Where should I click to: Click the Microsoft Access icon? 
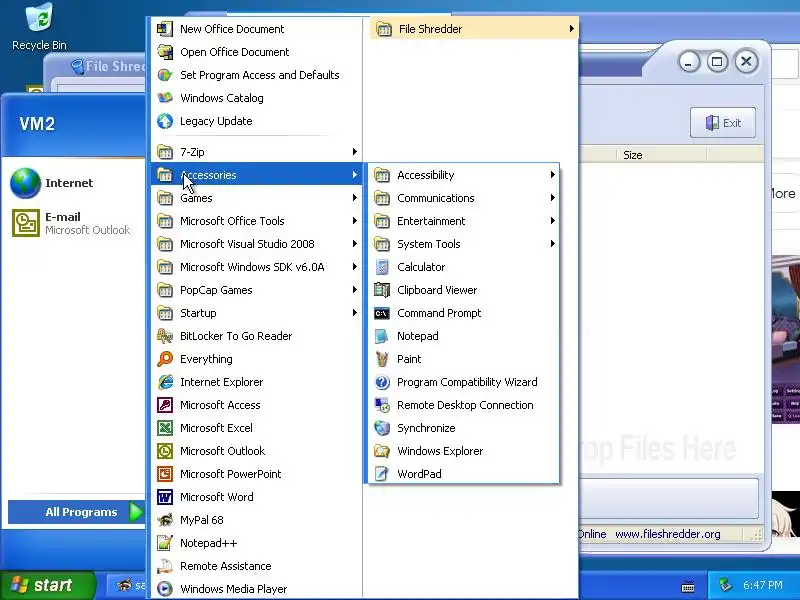pos(165,405)
